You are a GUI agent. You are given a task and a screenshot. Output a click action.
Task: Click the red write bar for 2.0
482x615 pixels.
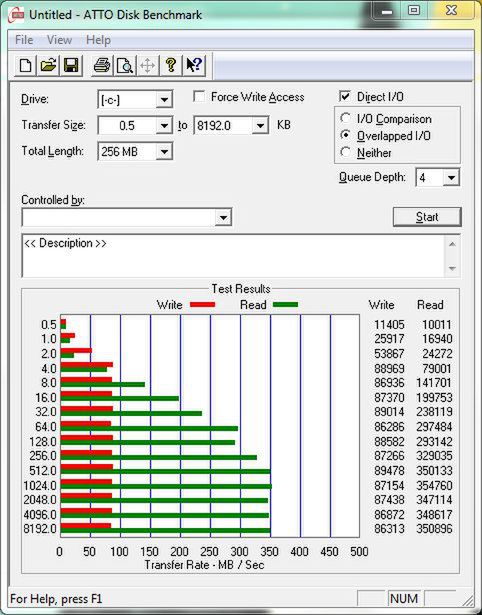[76, 350]
